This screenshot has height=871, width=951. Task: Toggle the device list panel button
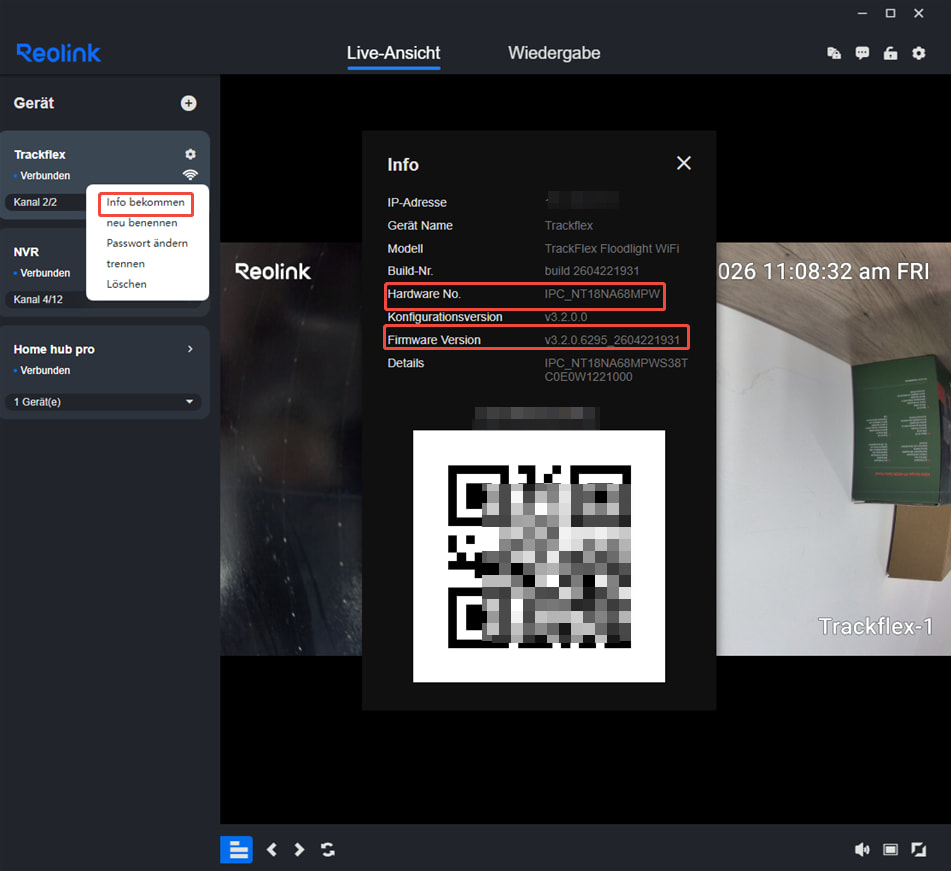[x=237, y=849]
